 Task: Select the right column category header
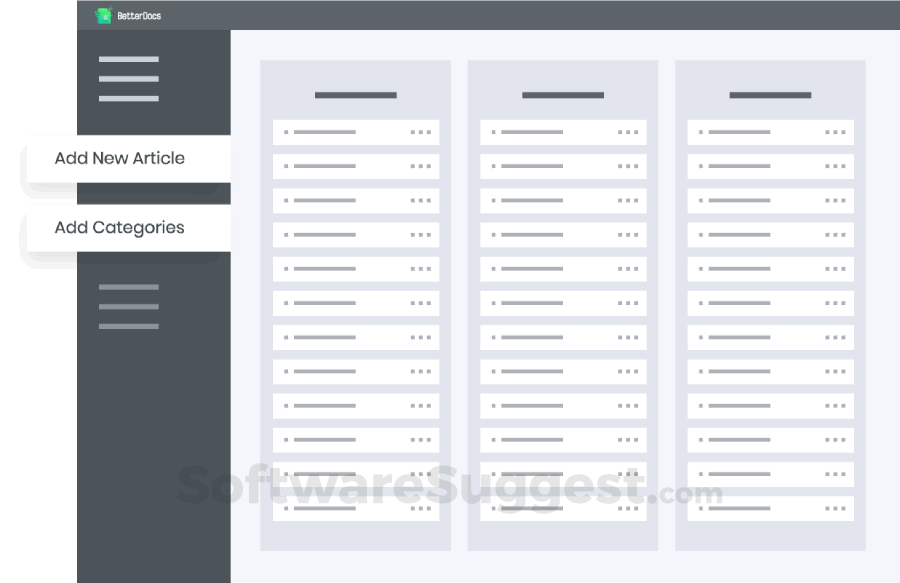(x=770, y=95)
